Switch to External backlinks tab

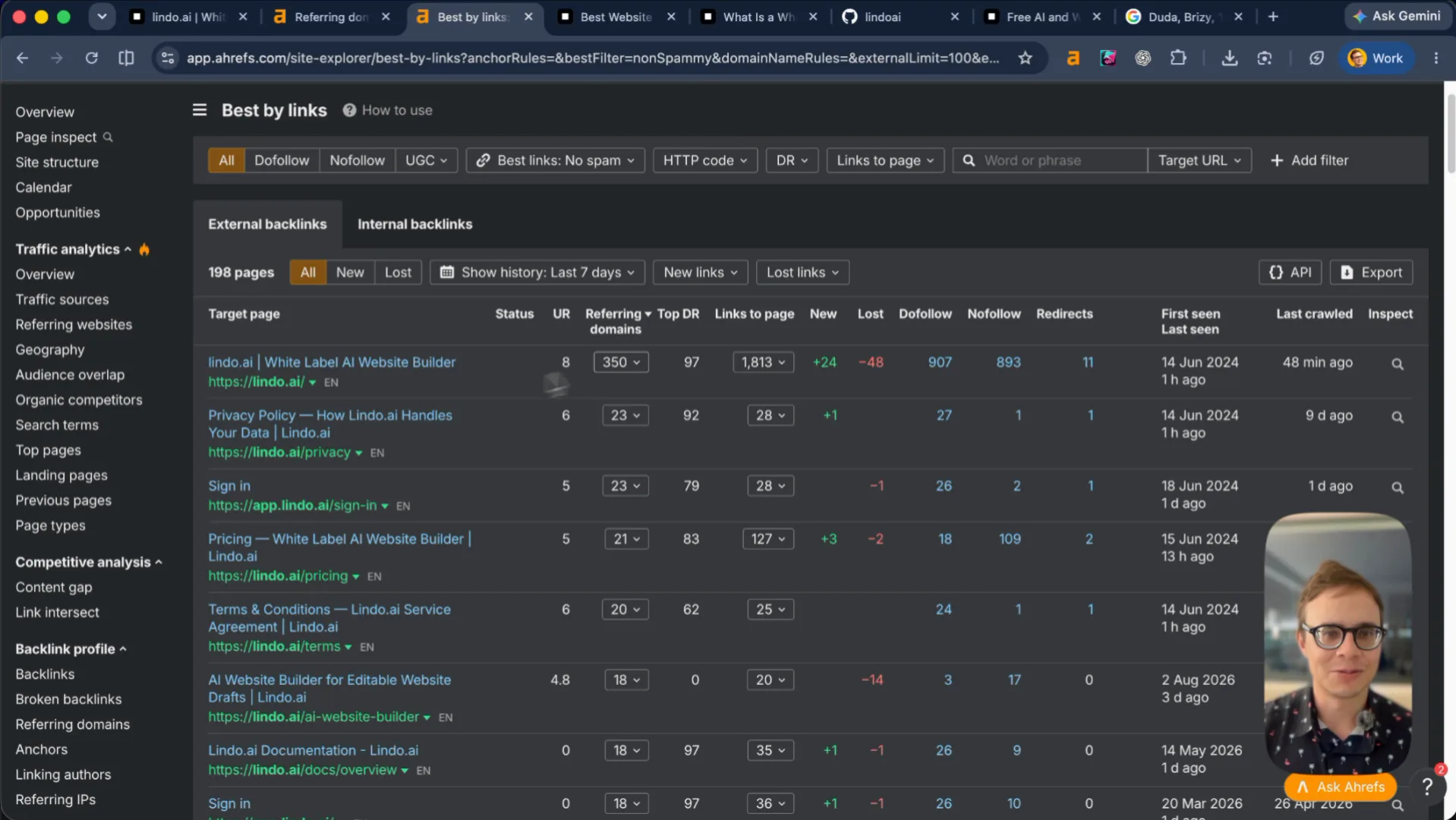pos(267,224)
